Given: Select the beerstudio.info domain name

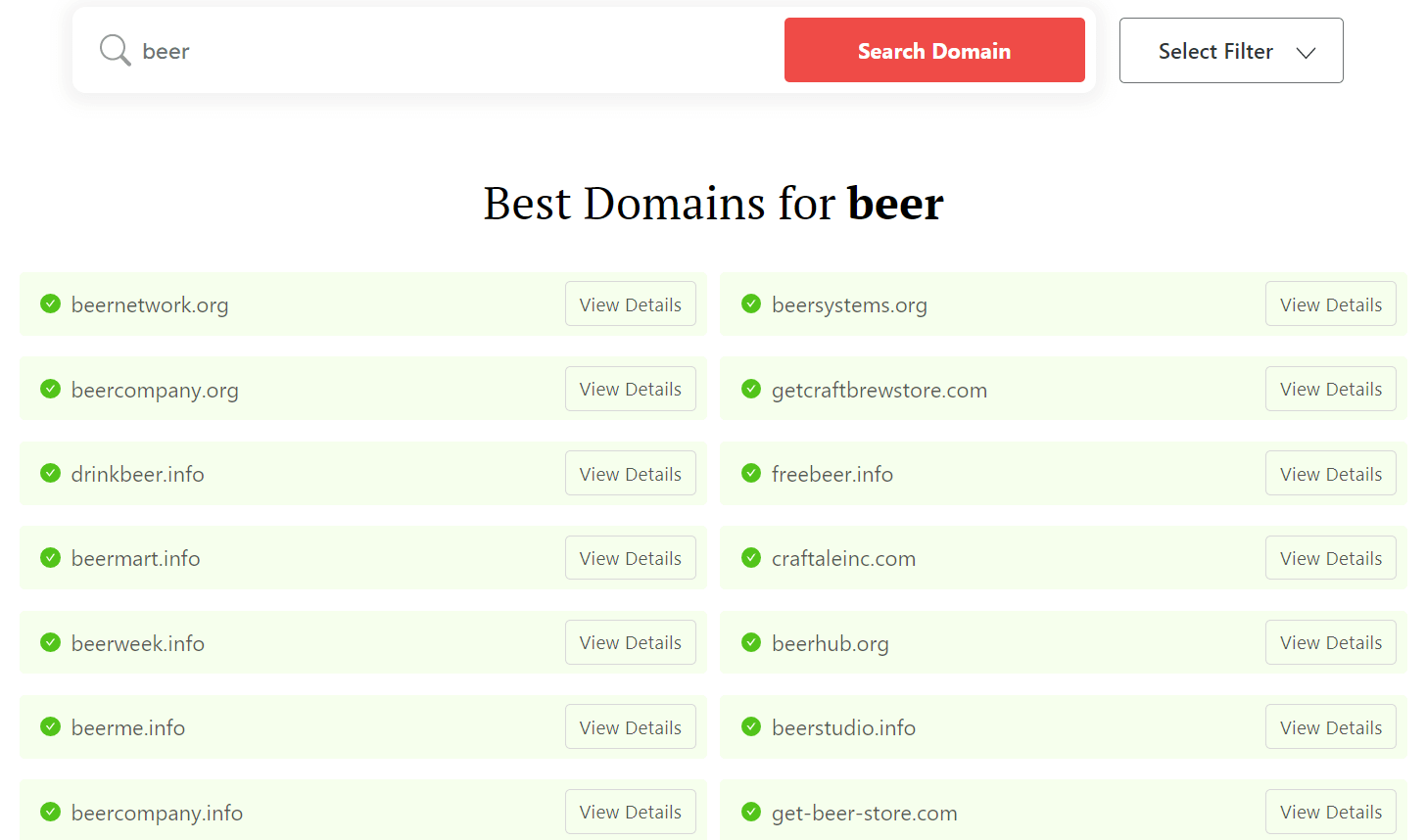Looking at the screenshot, I should (843, 727).
